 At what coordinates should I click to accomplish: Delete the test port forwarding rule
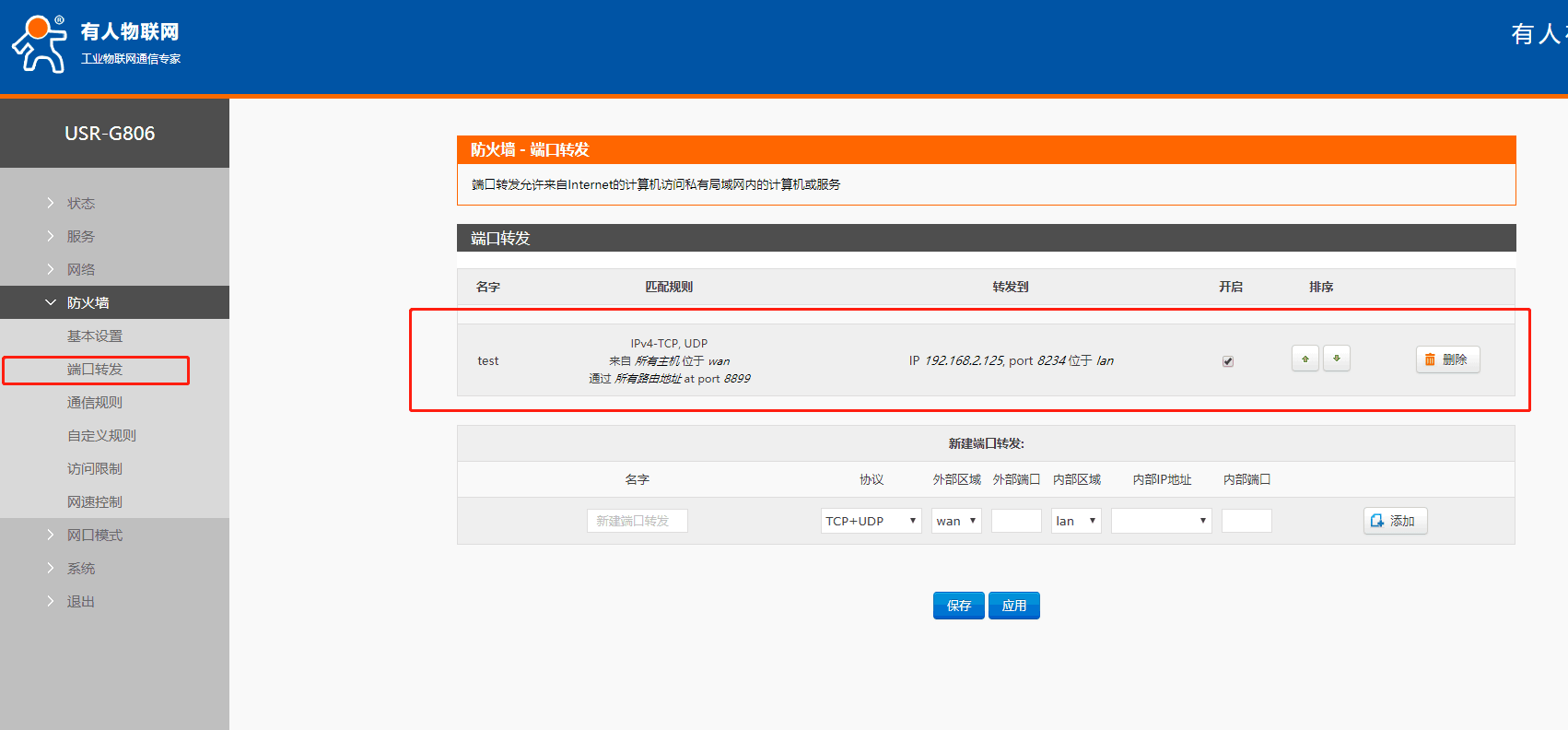coord(1446,359)
